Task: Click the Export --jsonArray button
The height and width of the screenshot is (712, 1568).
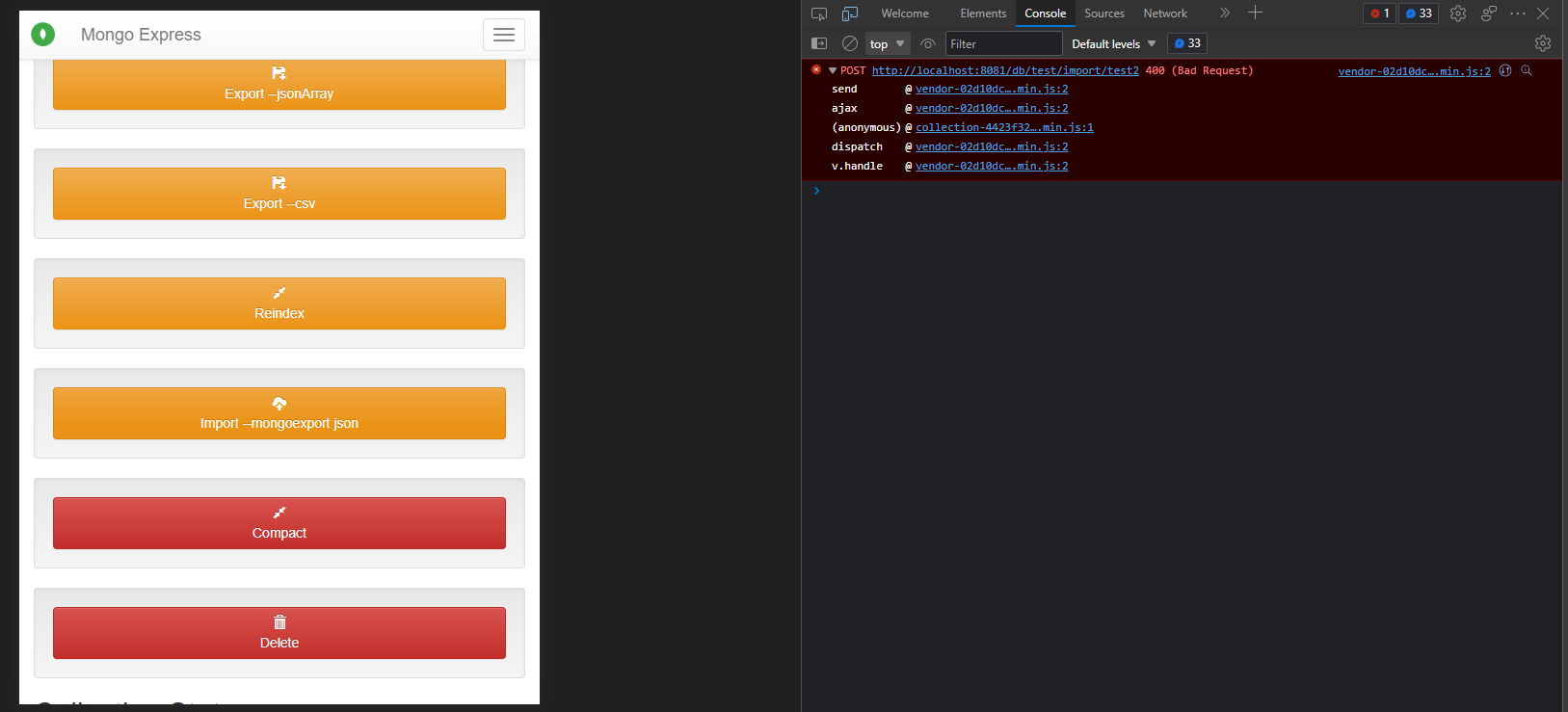Action: click(x=279, y=85)
